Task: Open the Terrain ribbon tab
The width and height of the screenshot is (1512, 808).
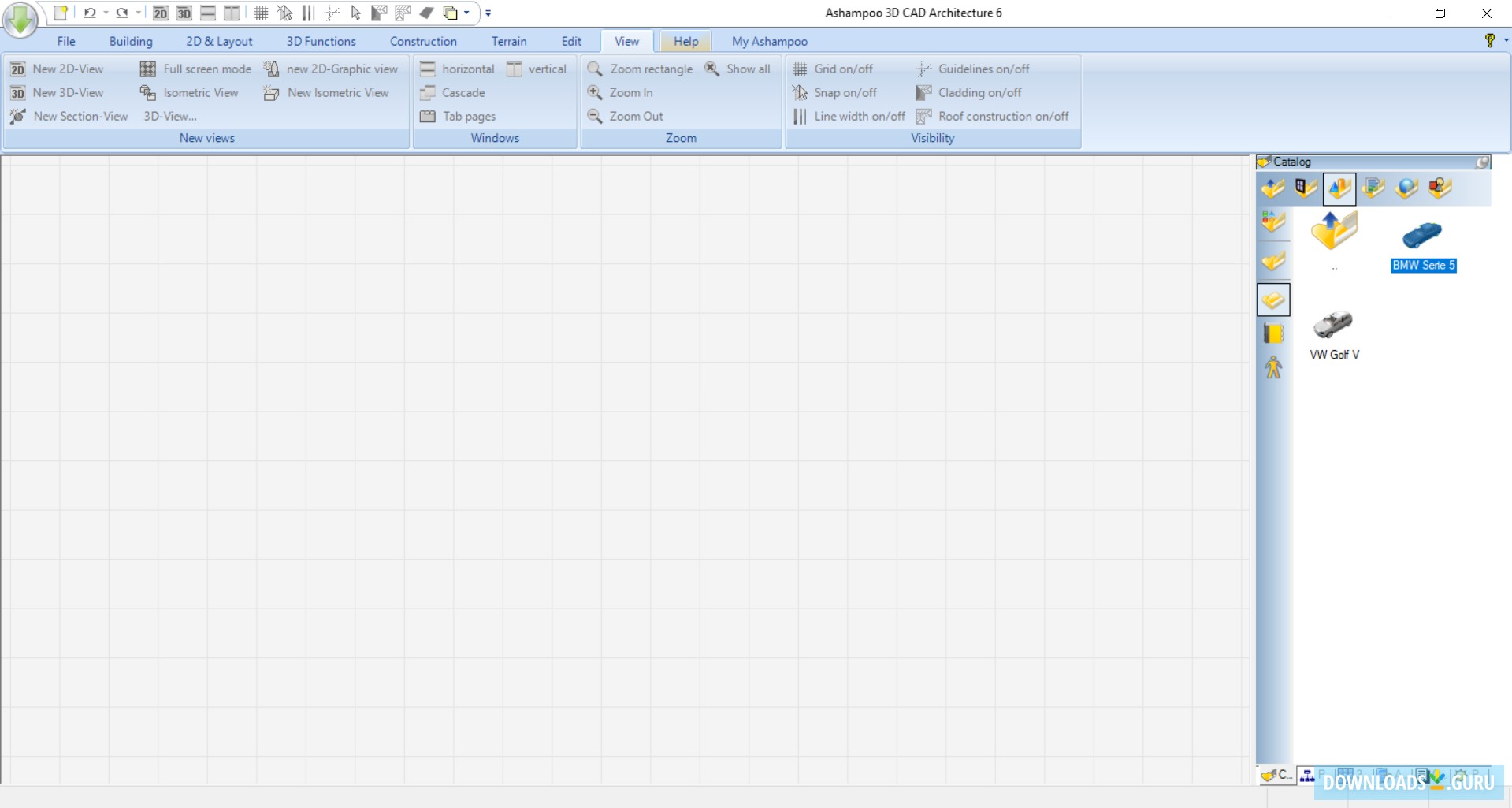Action: 509,41
